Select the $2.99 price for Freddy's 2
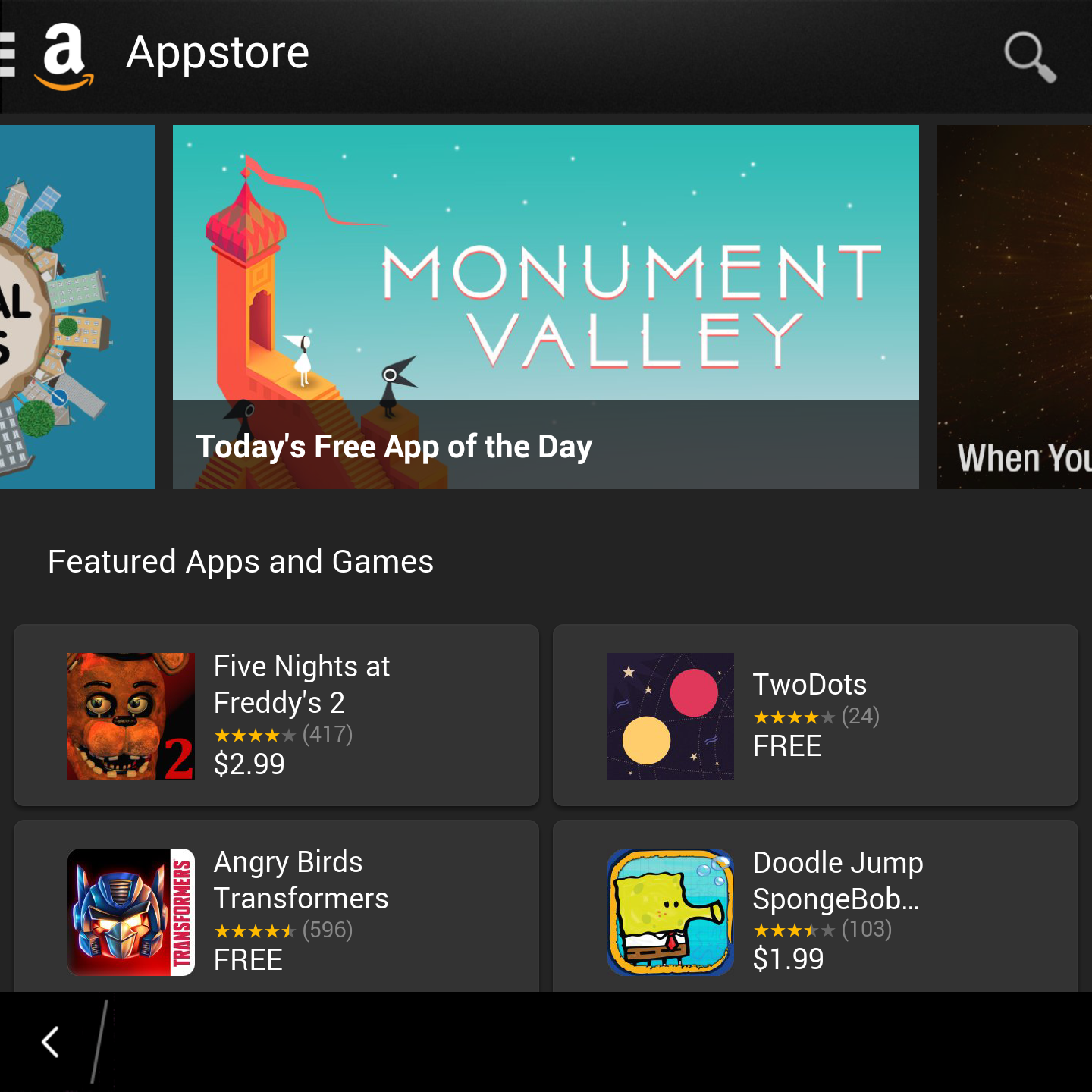This screenshot has height=1092, width=1092. coord(249,764)
